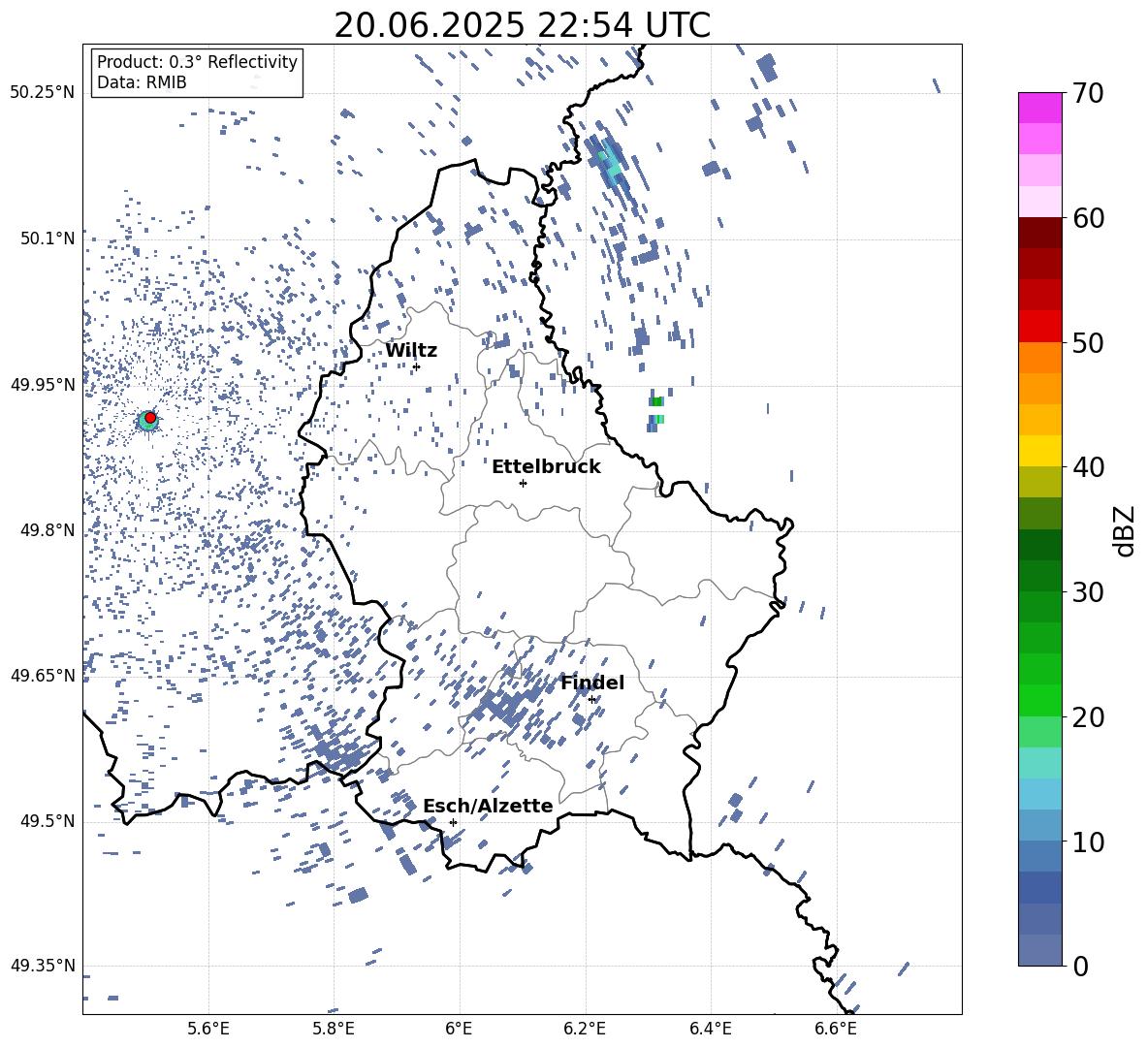
Task: Click the 6.2°E longitude label
Action: click(x=585, y=1029)
